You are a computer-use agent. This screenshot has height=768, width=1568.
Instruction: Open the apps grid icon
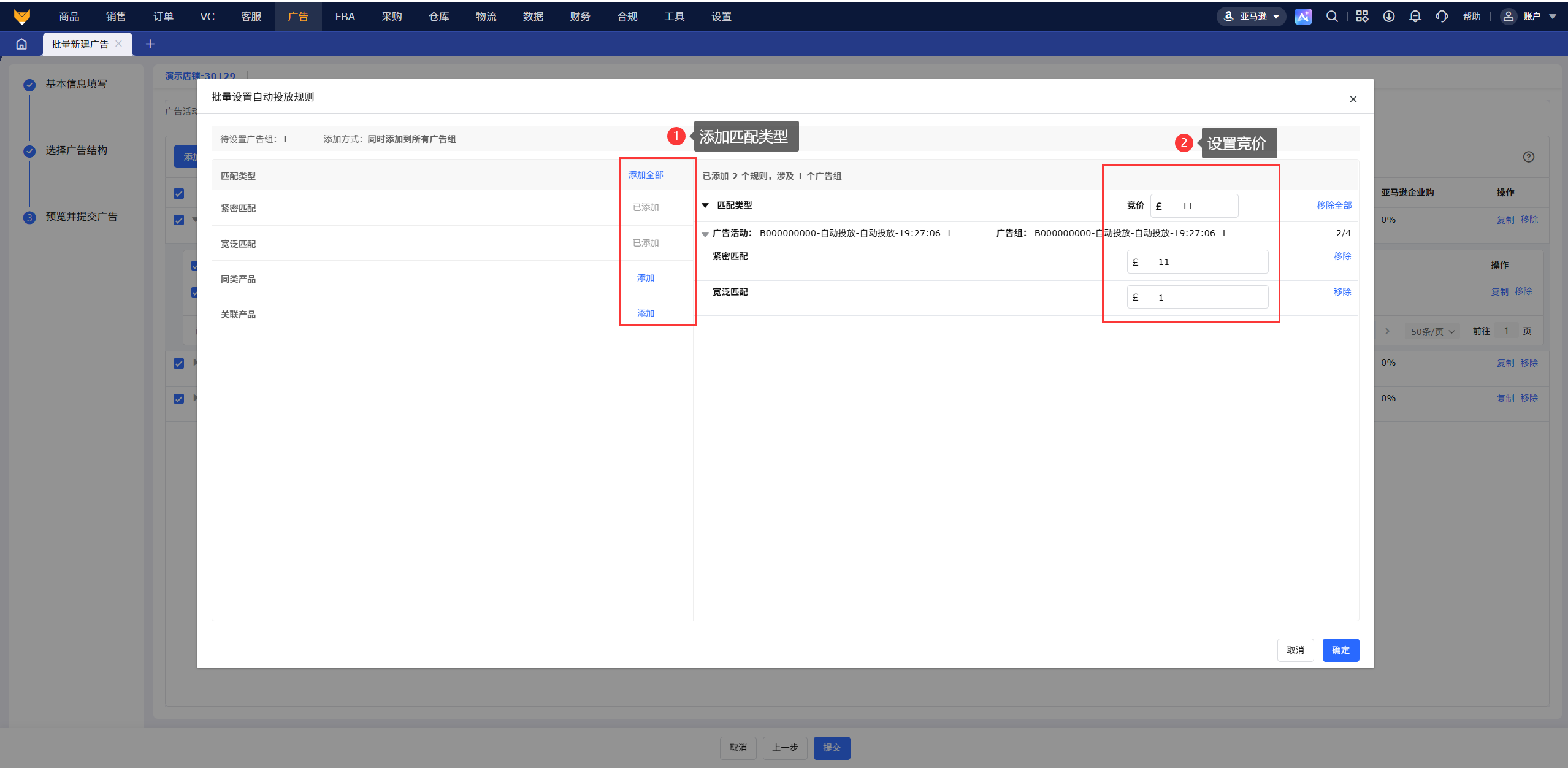coord(1362,17)
